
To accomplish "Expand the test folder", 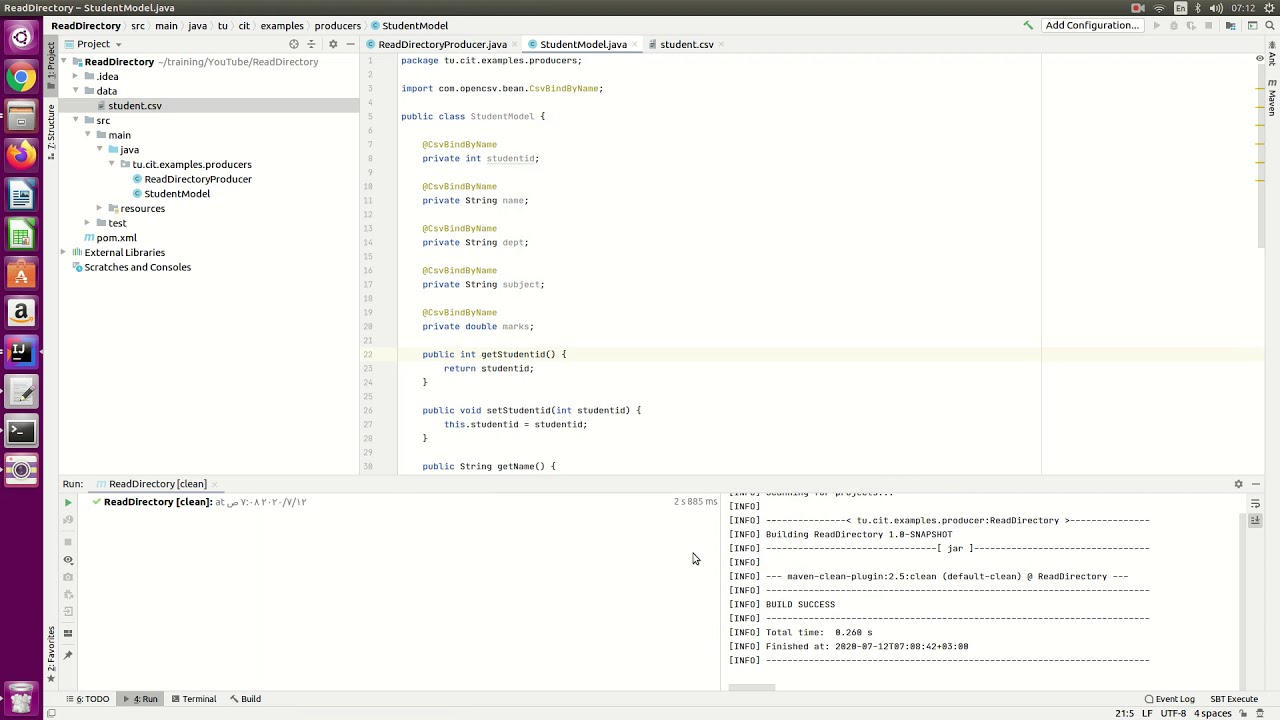I will [x=87, y=223].
